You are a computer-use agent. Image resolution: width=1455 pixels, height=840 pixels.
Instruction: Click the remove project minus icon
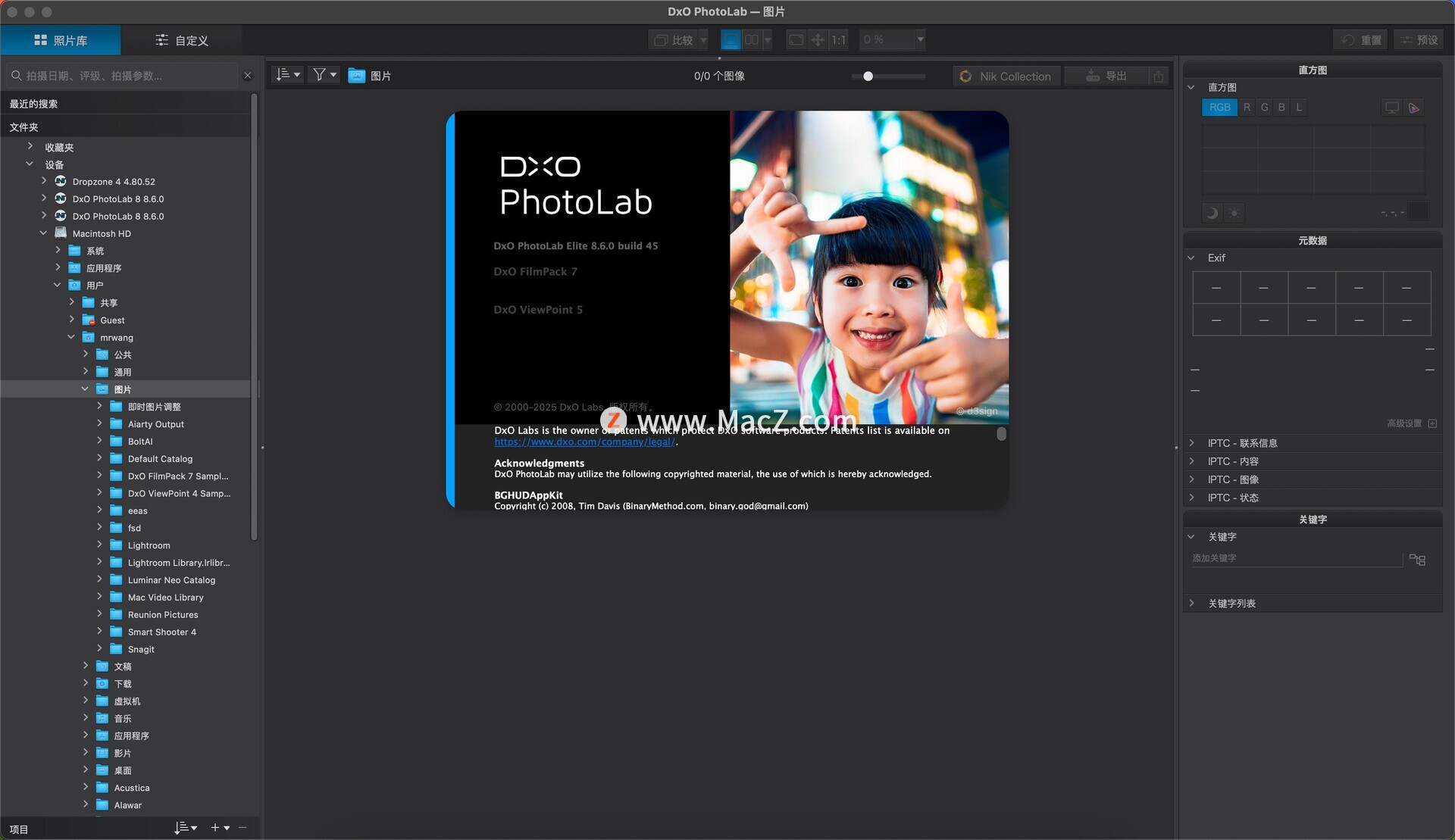coord(242,828)
